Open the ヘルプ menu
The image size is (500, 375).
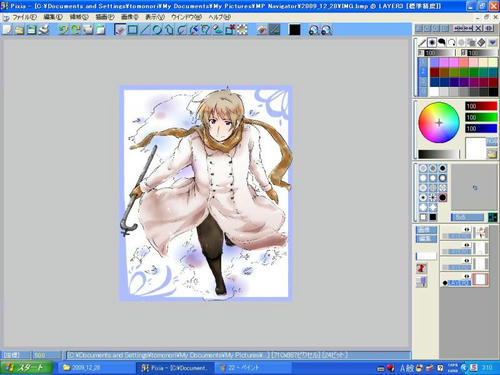pos(219,17)
